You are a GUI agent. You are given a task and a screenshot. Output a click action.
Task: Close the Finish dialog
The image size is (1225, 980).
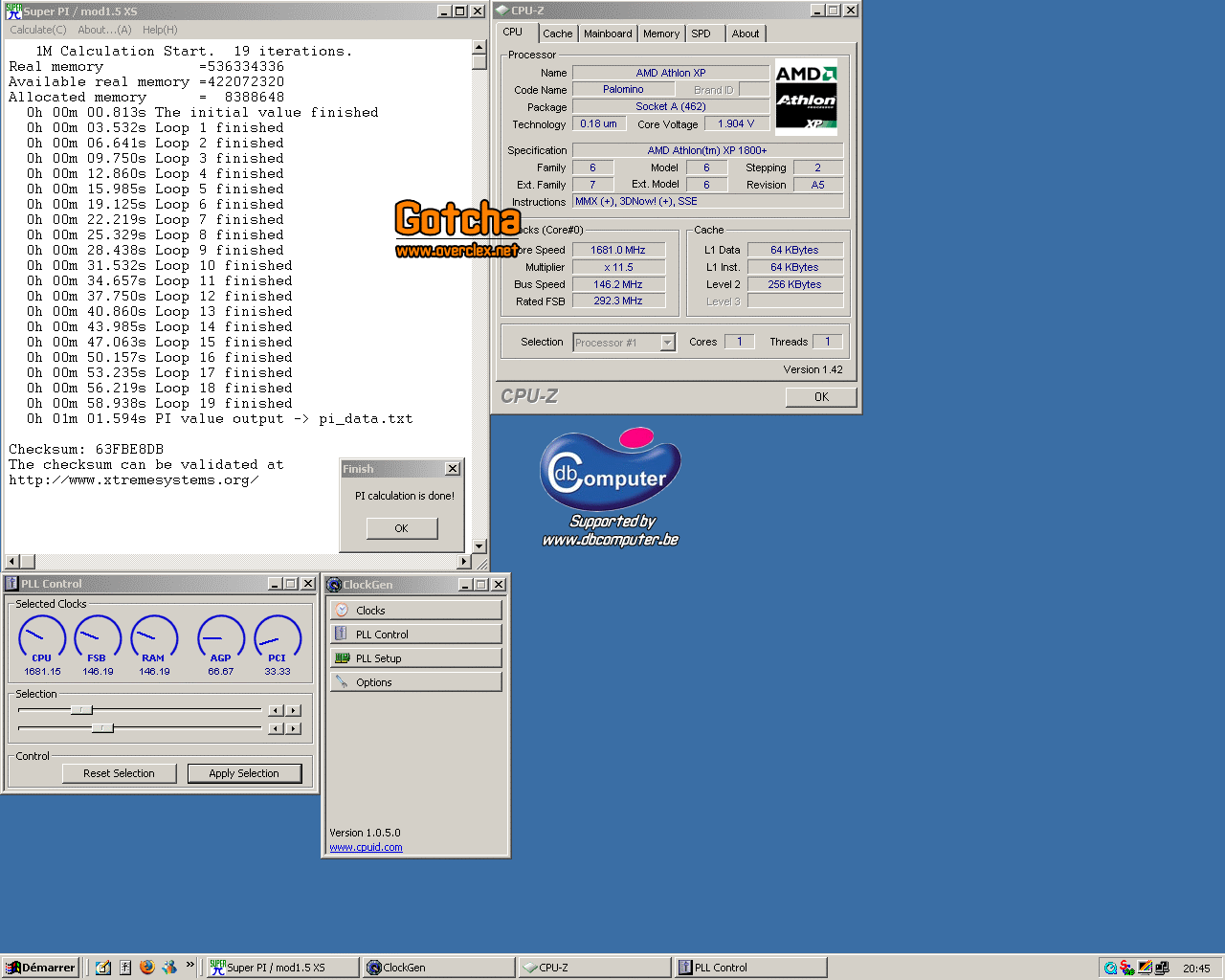(x=453, y=468)
